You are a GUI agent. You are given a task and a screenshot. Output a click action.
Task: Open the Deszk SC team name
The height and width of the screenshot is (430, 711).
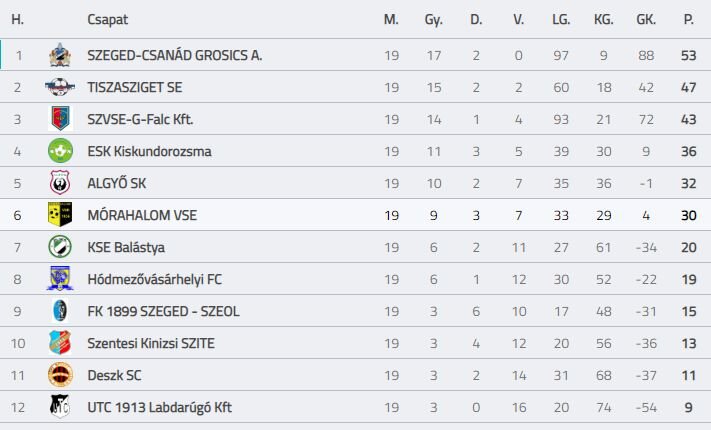(114, 375)
